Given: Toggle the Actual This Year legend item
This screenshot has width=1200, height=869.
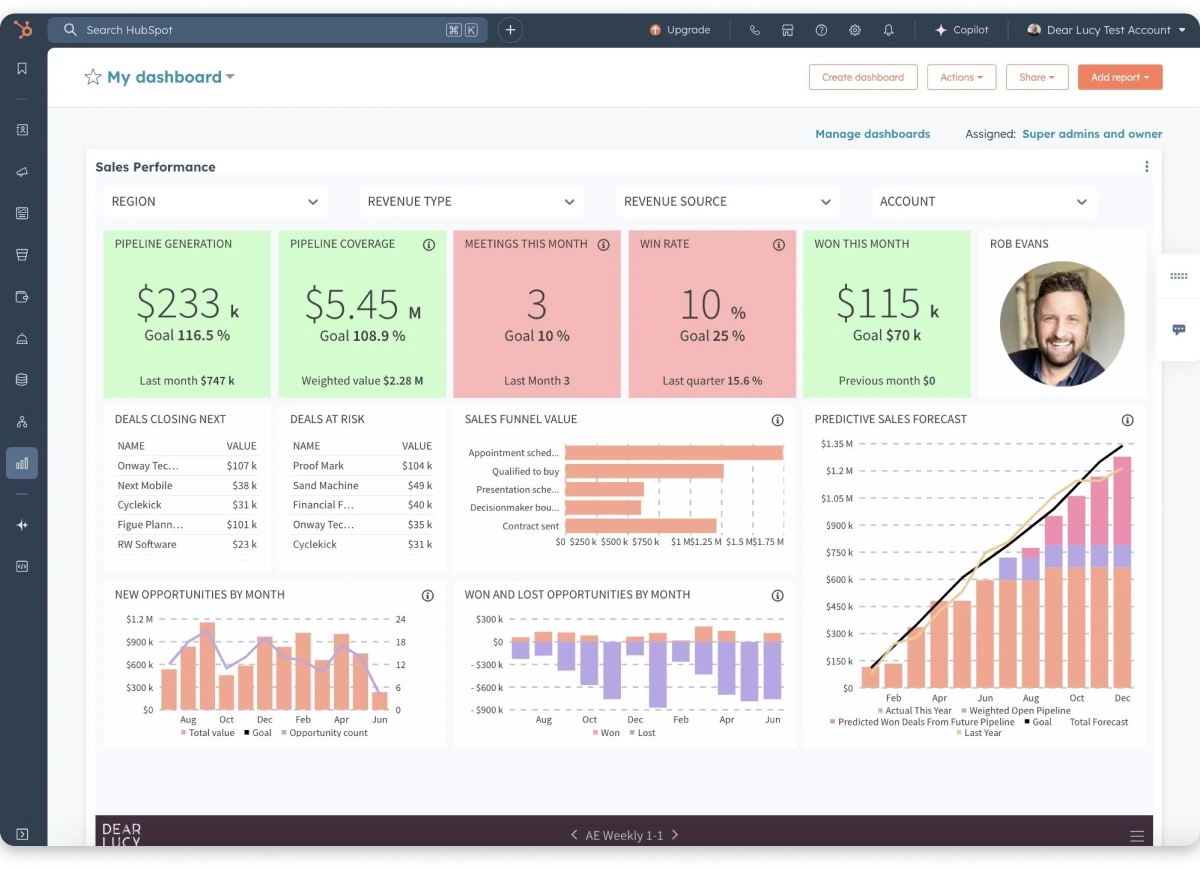Looking at the screenshot, I should (x=914, y=711).
